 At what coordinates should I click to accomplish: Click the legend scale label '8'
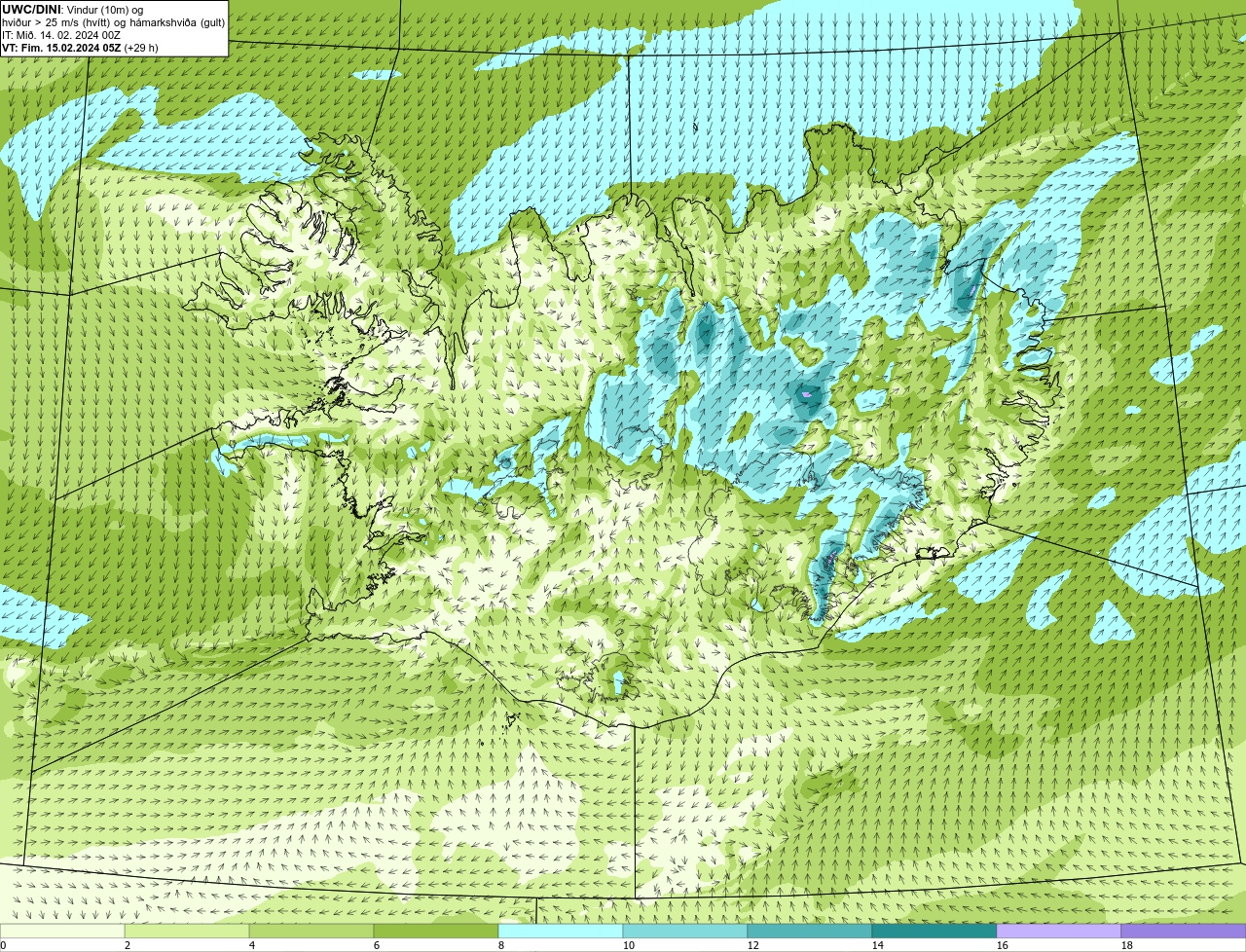pos(501,945)
